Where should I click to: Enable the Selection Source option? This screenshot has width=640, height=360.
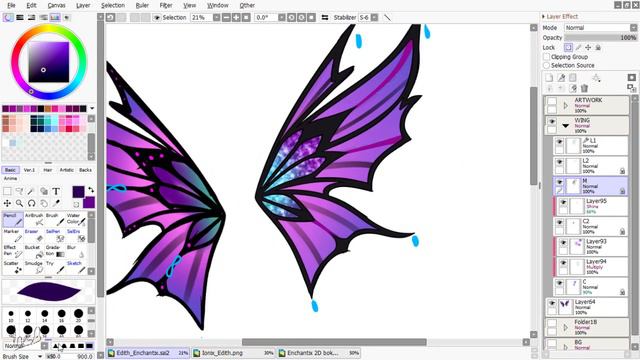(547, 65)
